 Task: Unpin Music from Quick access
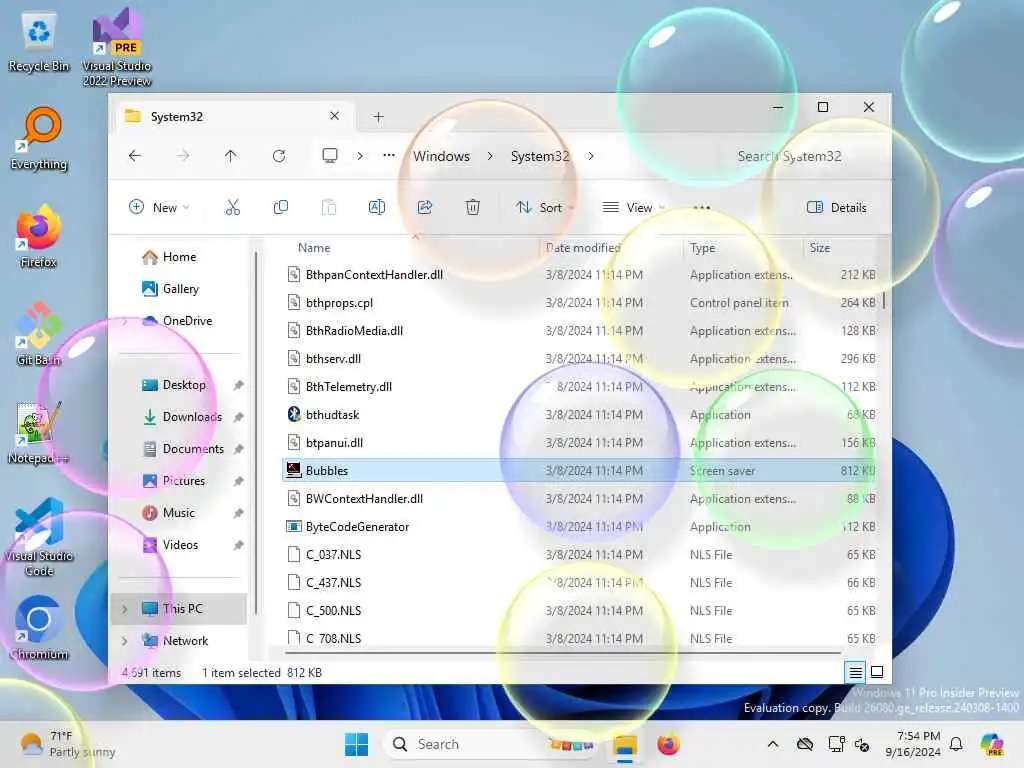pyautogui.click(x=238, y=513)
